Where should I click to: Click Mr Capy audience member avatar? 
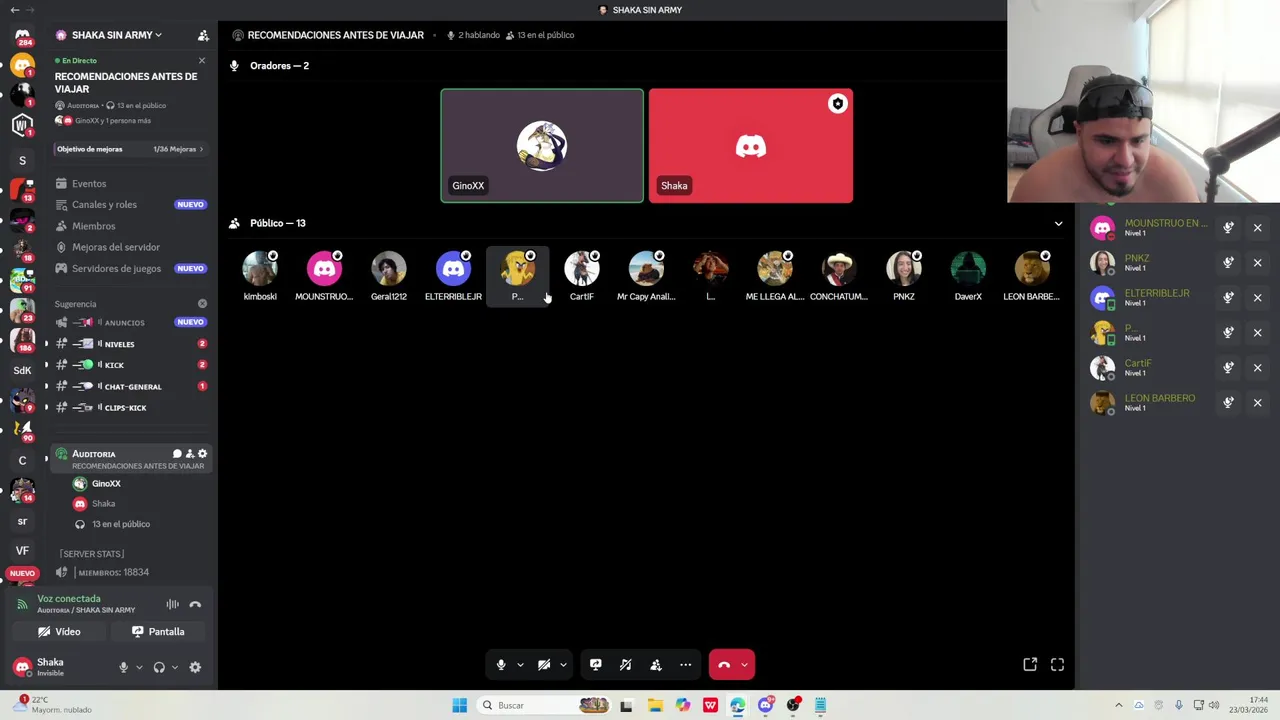coord(646,269)
